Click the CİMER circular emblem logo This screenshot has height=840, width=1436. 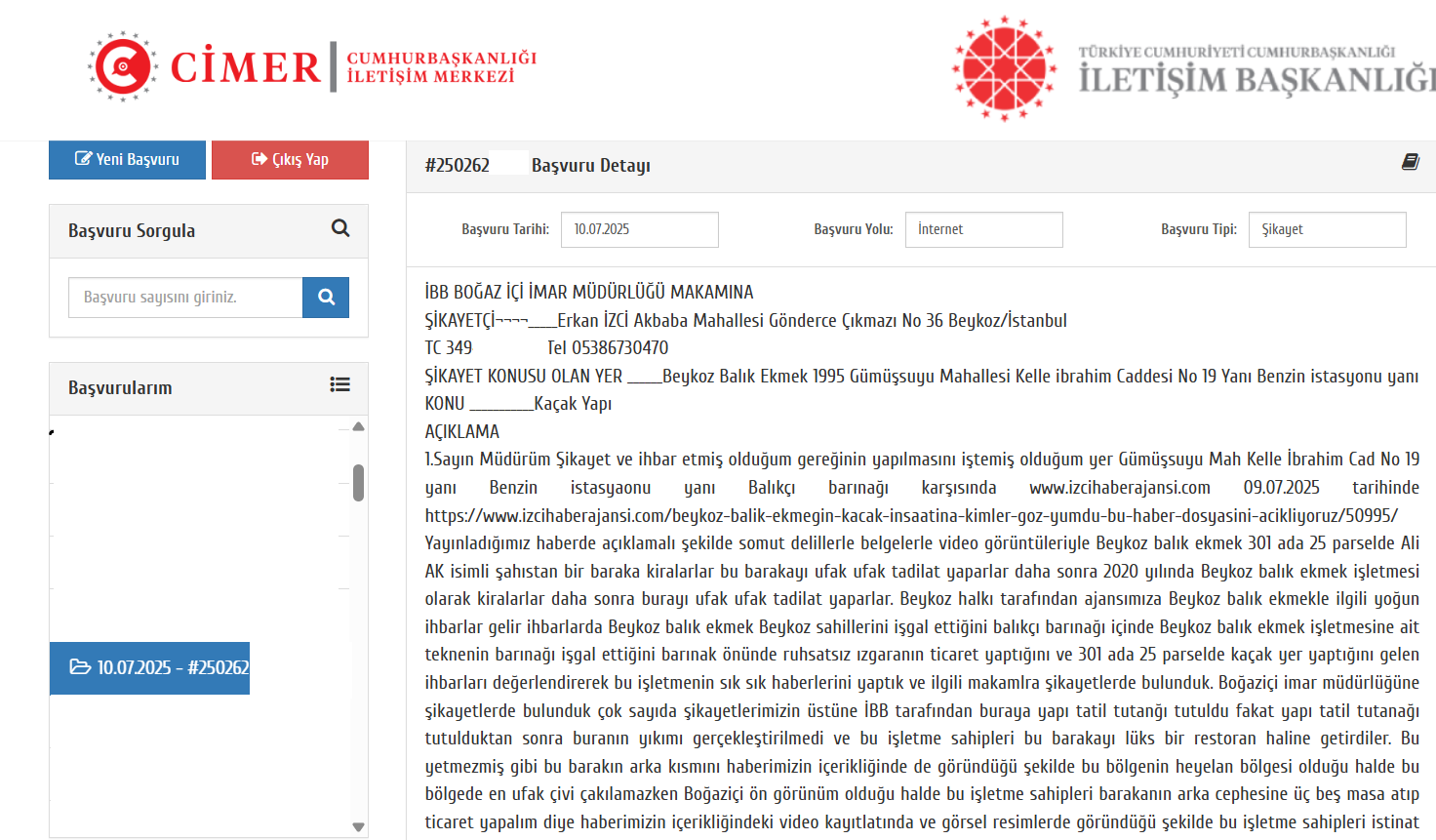tap(122, 66)
